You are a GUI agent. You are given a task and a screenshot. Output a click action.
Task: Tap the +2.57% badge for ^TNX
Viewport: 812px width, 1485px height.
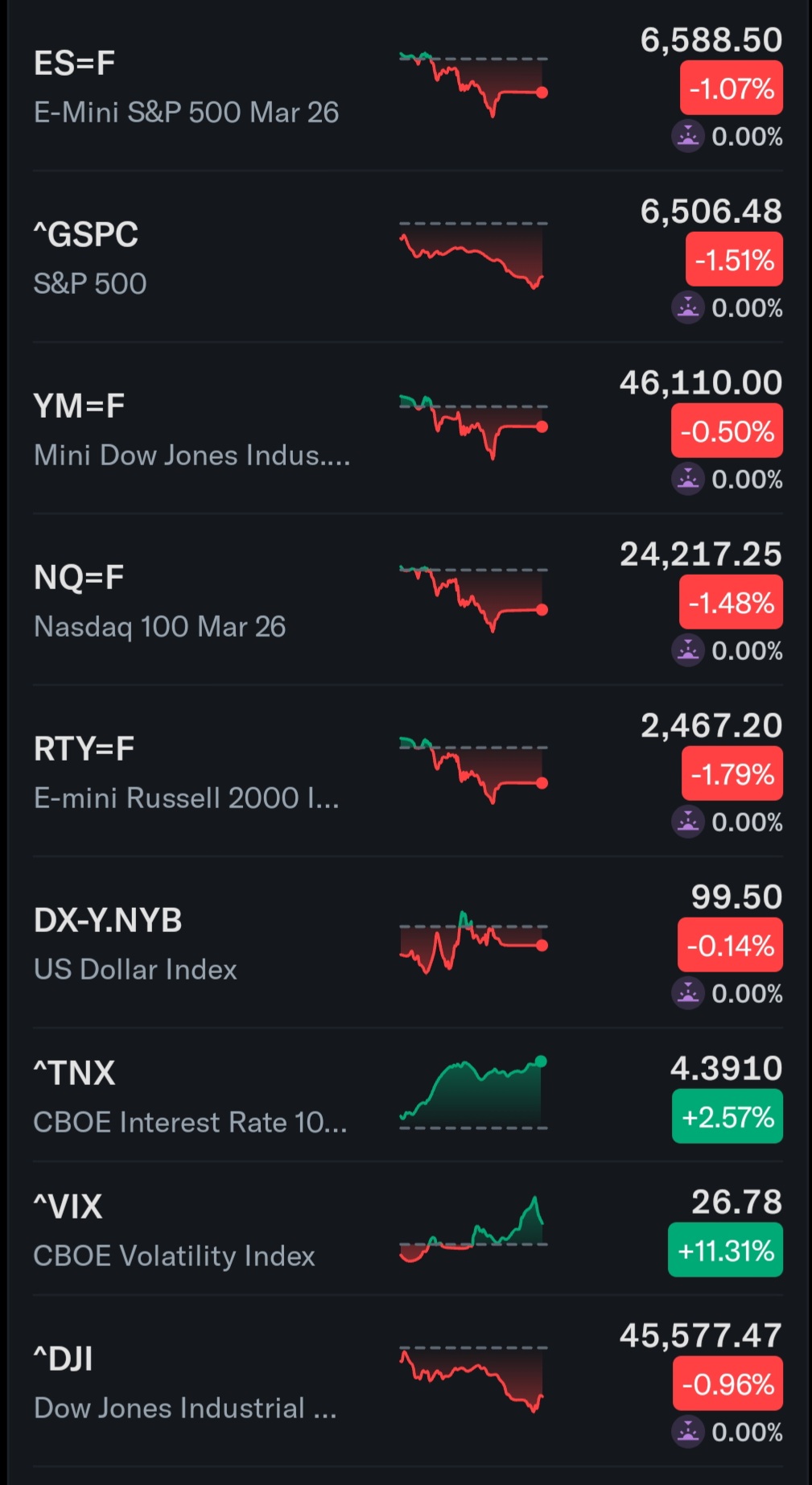click(728, 1116)
